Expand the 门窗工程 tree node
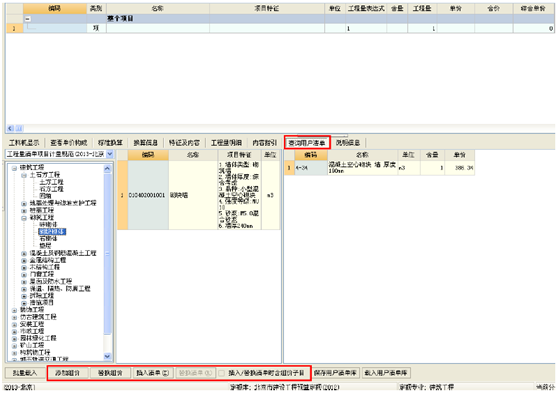Viewport: 558px width, 393px height. [x=24, y=274]
